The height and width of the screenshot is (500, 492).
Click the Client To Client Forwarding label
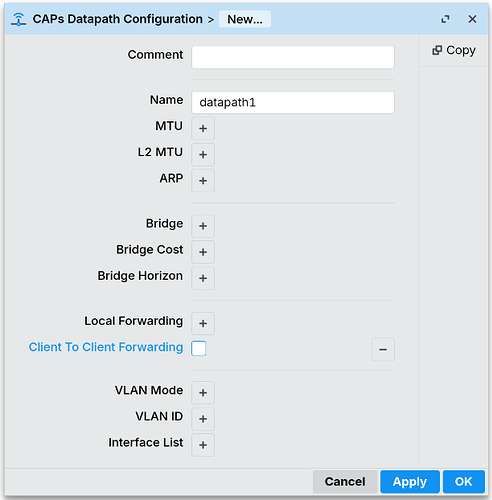pyautogui.click(x=106, y=347)
